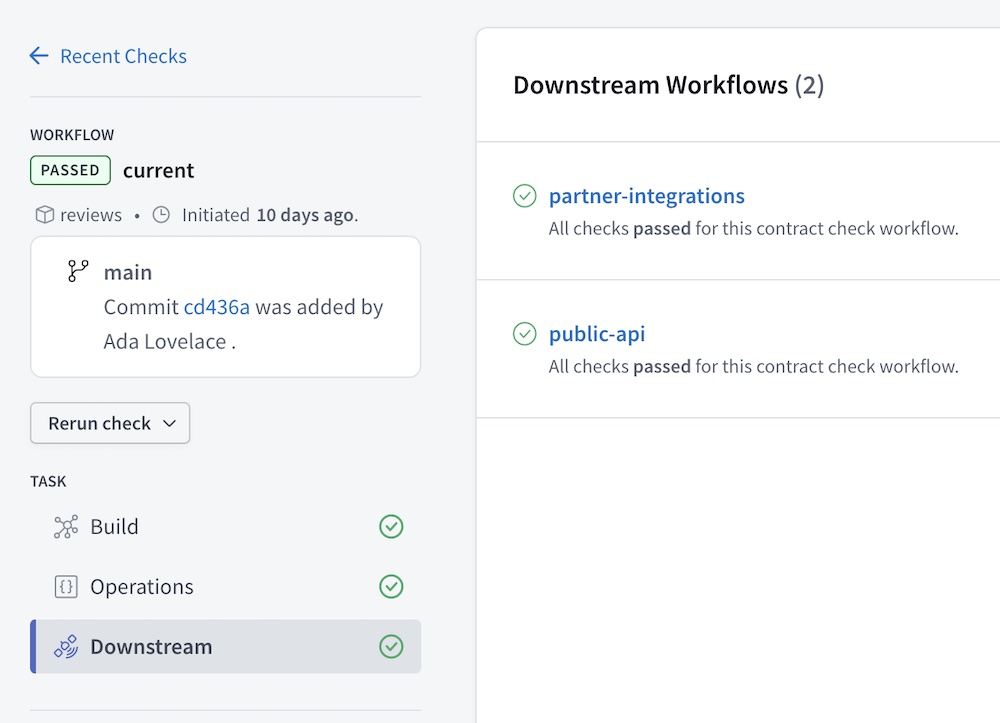Open the Rerun check dropdown
This screenshot has width=1000, height=723.
pos(110,423)
